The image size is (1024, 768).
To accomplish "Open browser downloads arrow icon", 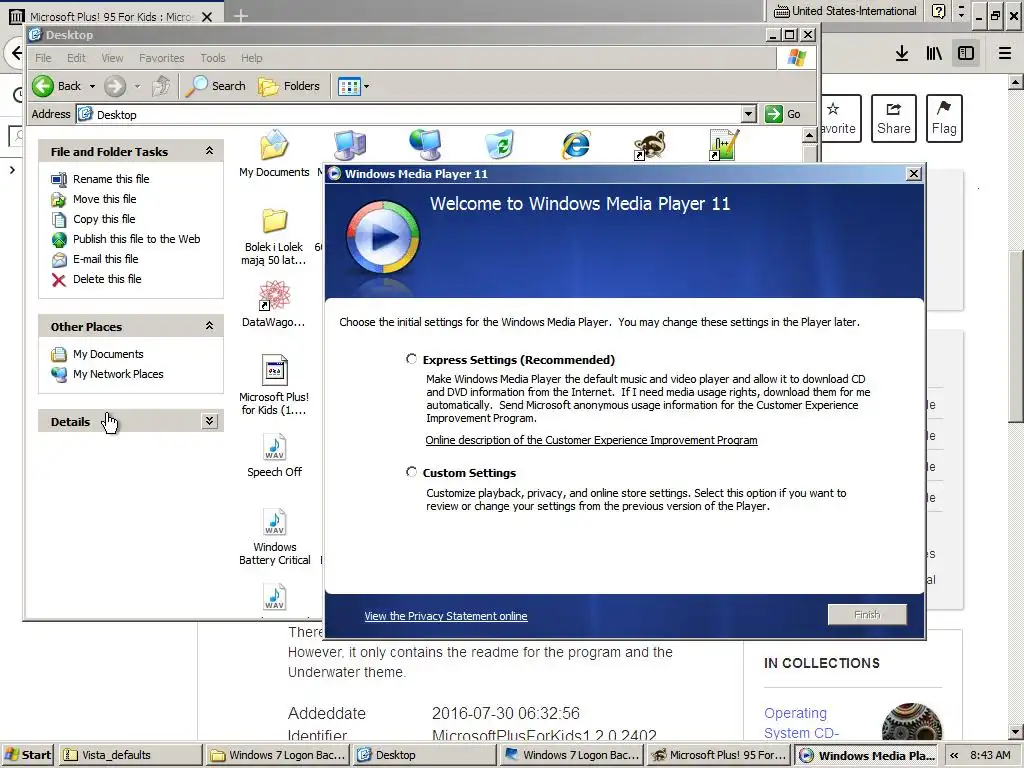I will 902,53.
